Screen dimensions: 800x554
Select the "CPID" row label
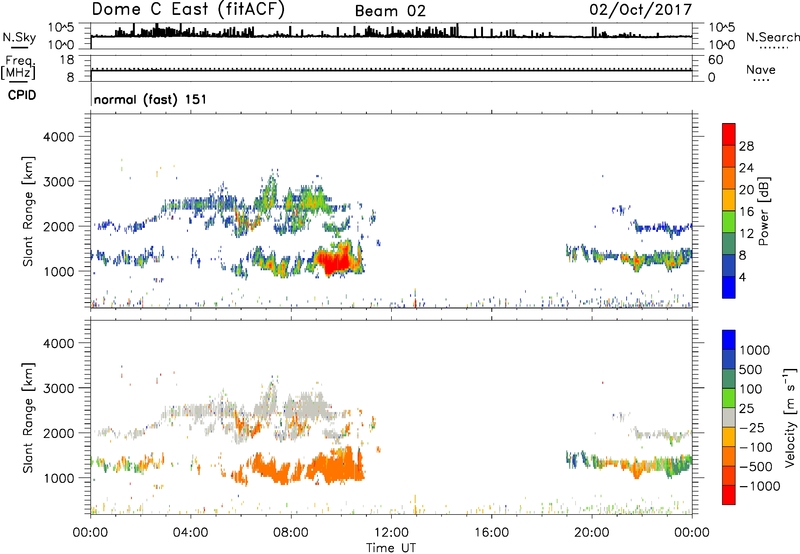(x=22, y=95)
